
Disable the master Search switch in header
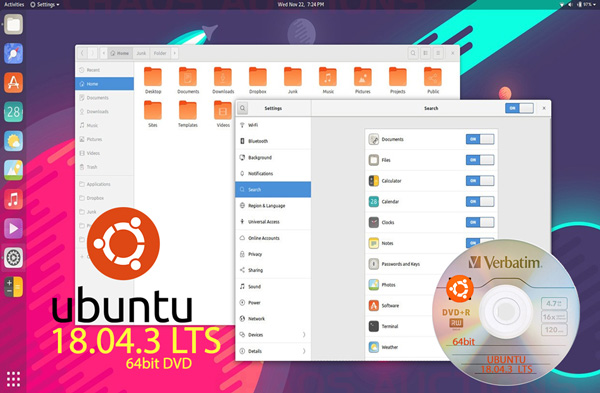[x=519, y=108]
